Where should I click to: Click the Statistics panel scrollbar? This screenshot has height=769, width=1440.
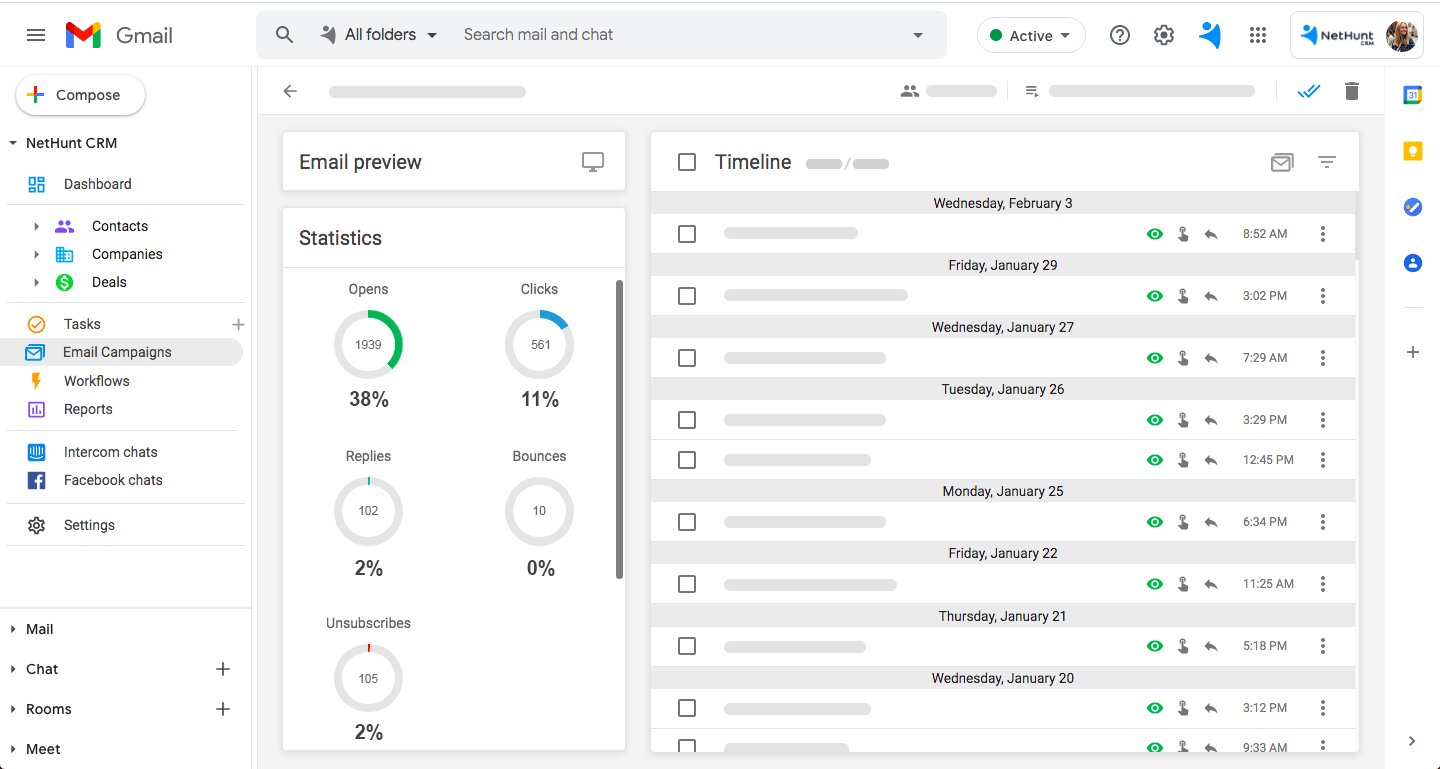tap(619, 430)
